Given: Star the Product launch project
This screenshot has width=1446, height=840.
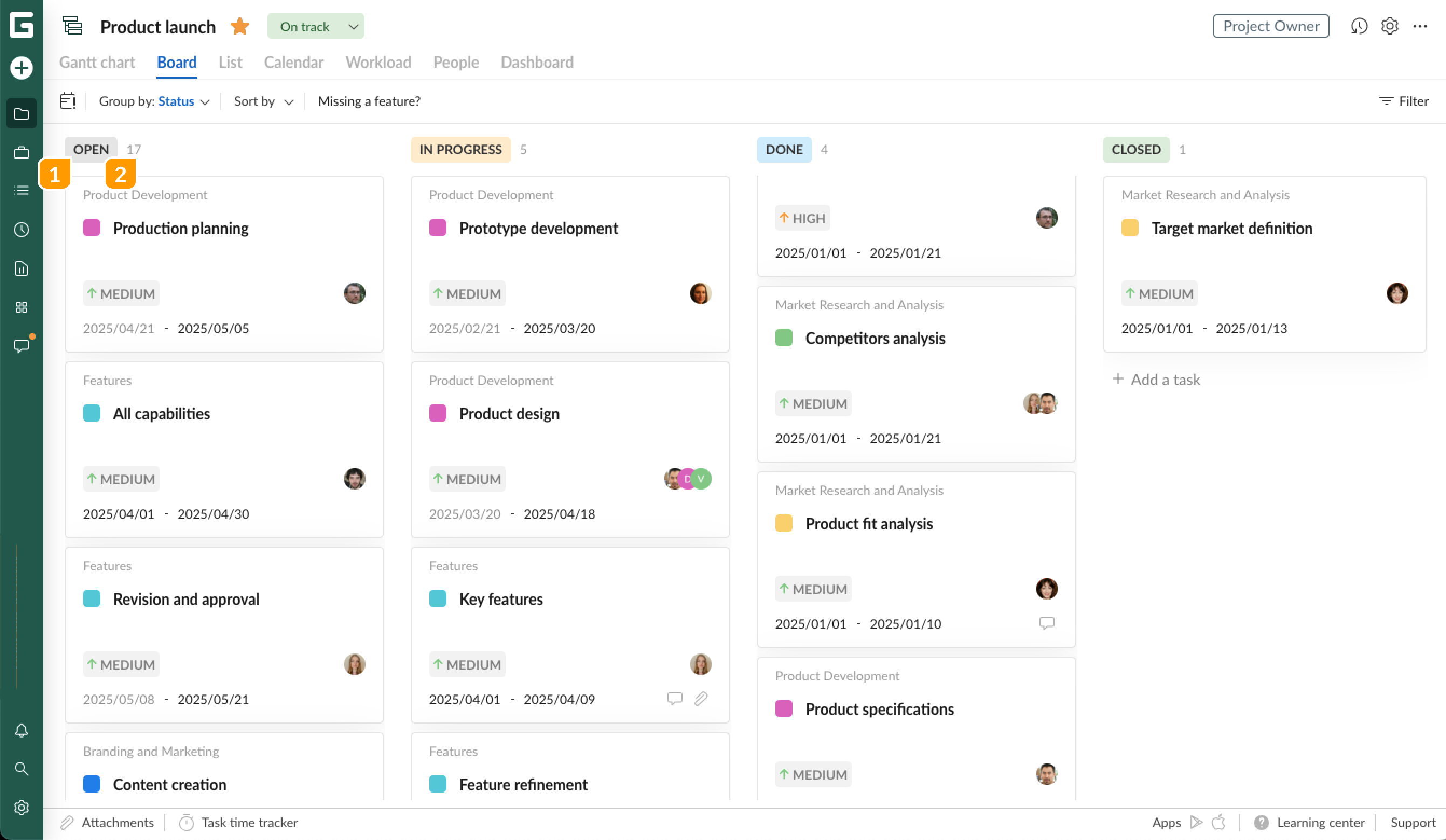Looking at the screenshot, I should point(240,26).
